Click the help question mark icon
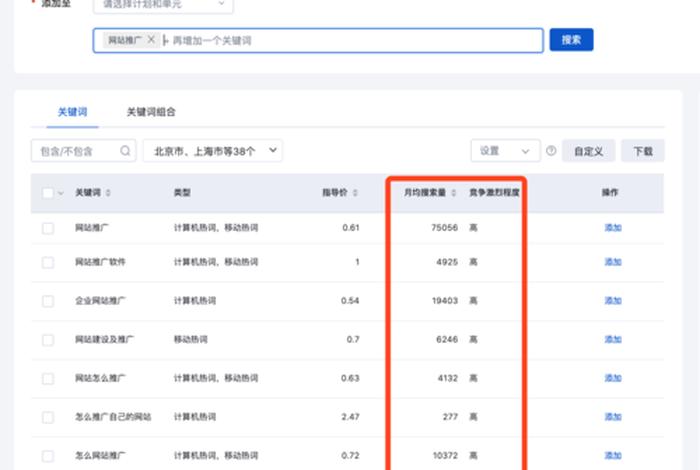This screenshot has height=470, width=700. click(x=551, y=151)
